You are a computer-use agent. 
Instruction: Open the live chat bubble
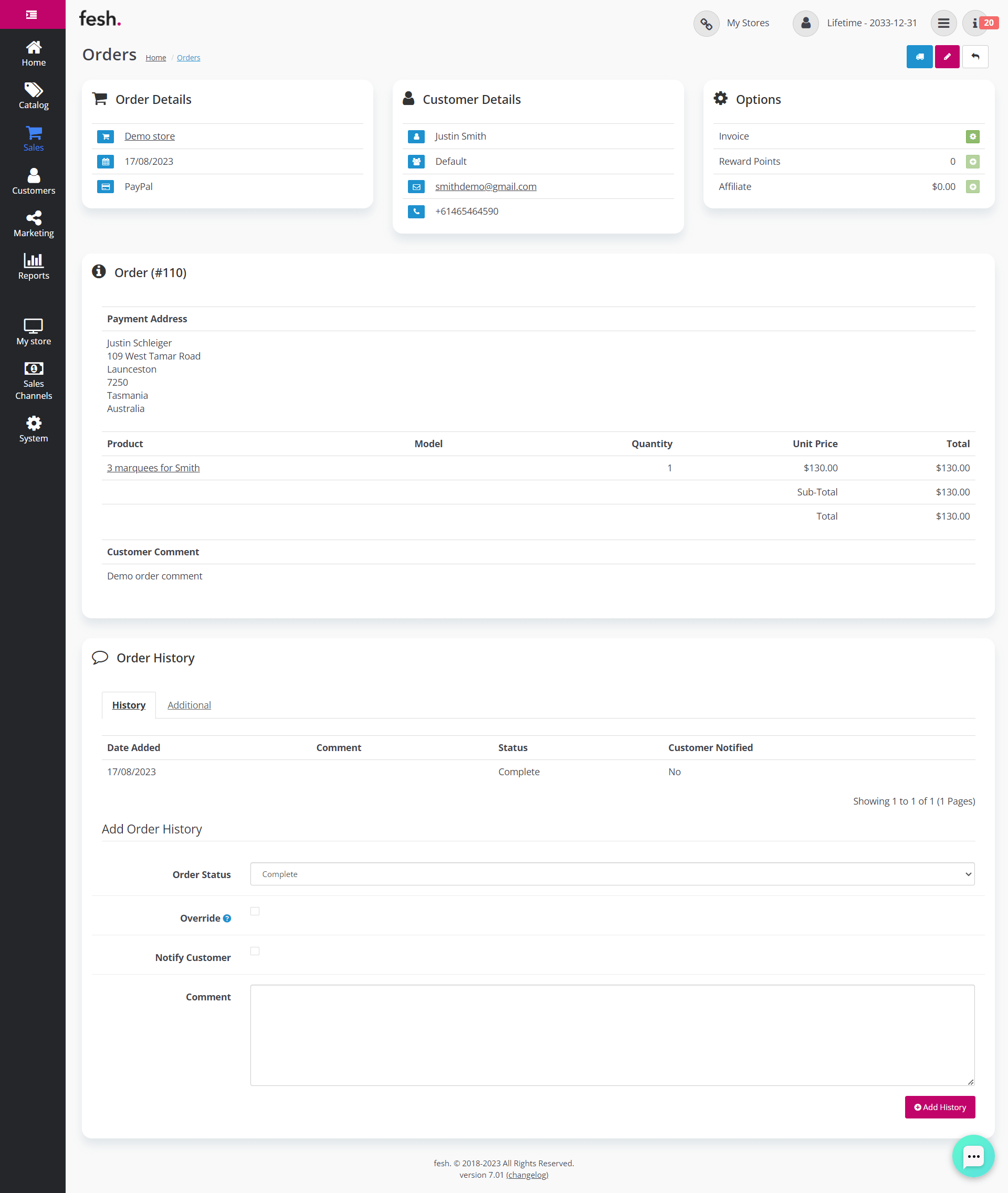(x=973, y=1156)
